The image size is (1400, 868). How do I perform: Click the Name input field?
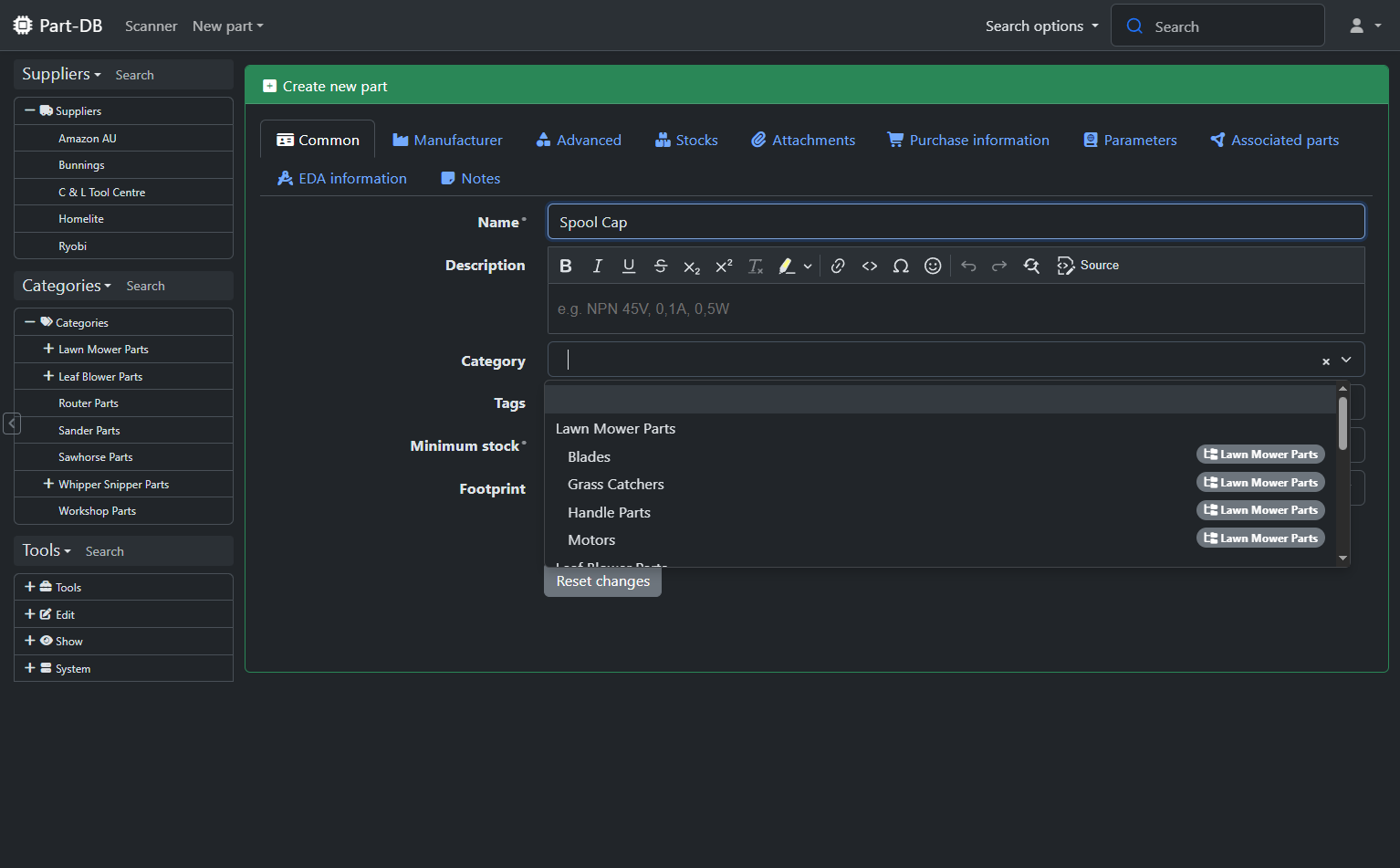pos(956,222)
